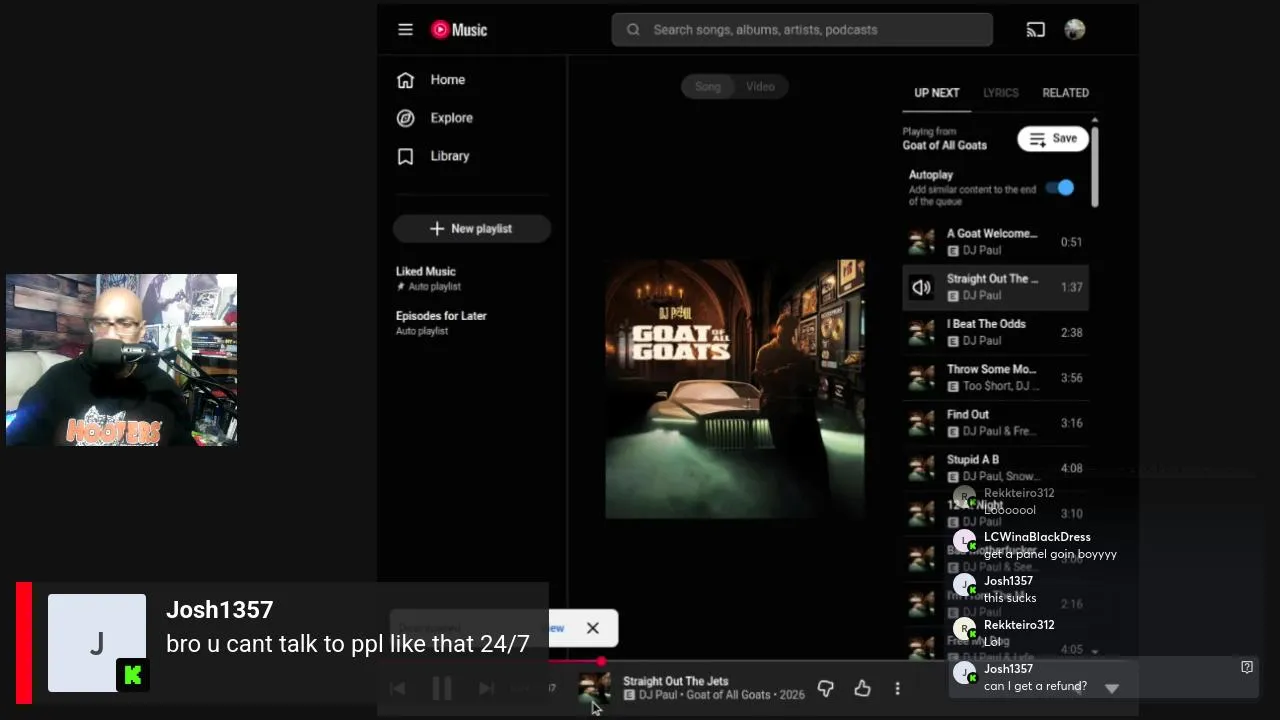
Task: Click the Goat of All Goats queue source
Action: (x=945, y=145)
